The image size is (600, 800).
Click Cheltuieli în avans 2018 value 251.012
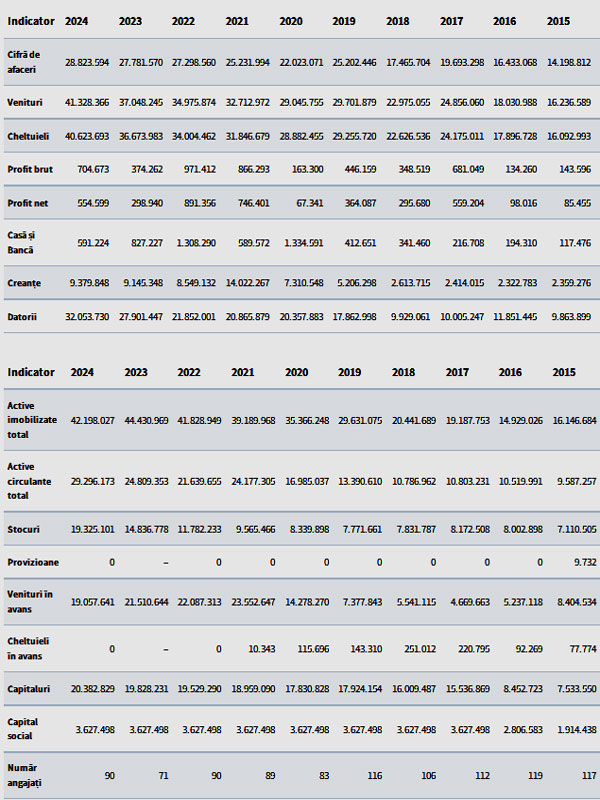coord(420,649)
